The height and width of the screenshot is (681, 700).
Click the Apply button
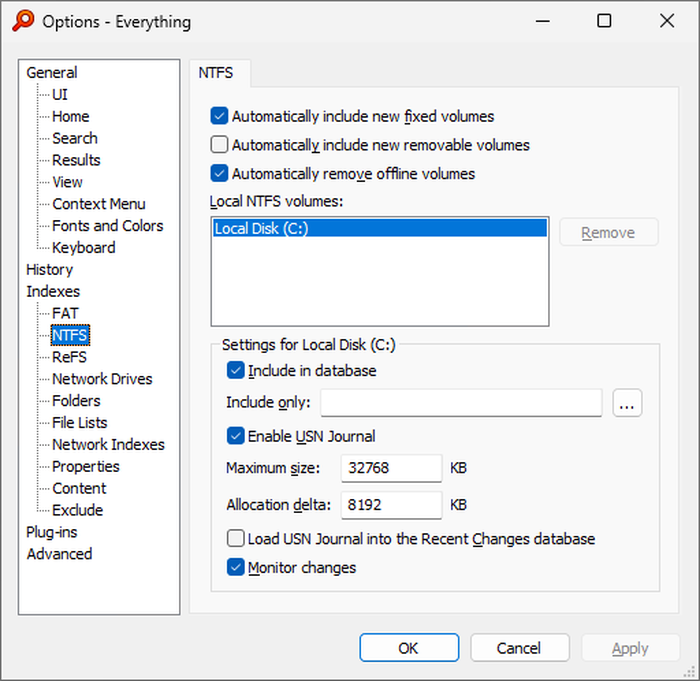630,648
